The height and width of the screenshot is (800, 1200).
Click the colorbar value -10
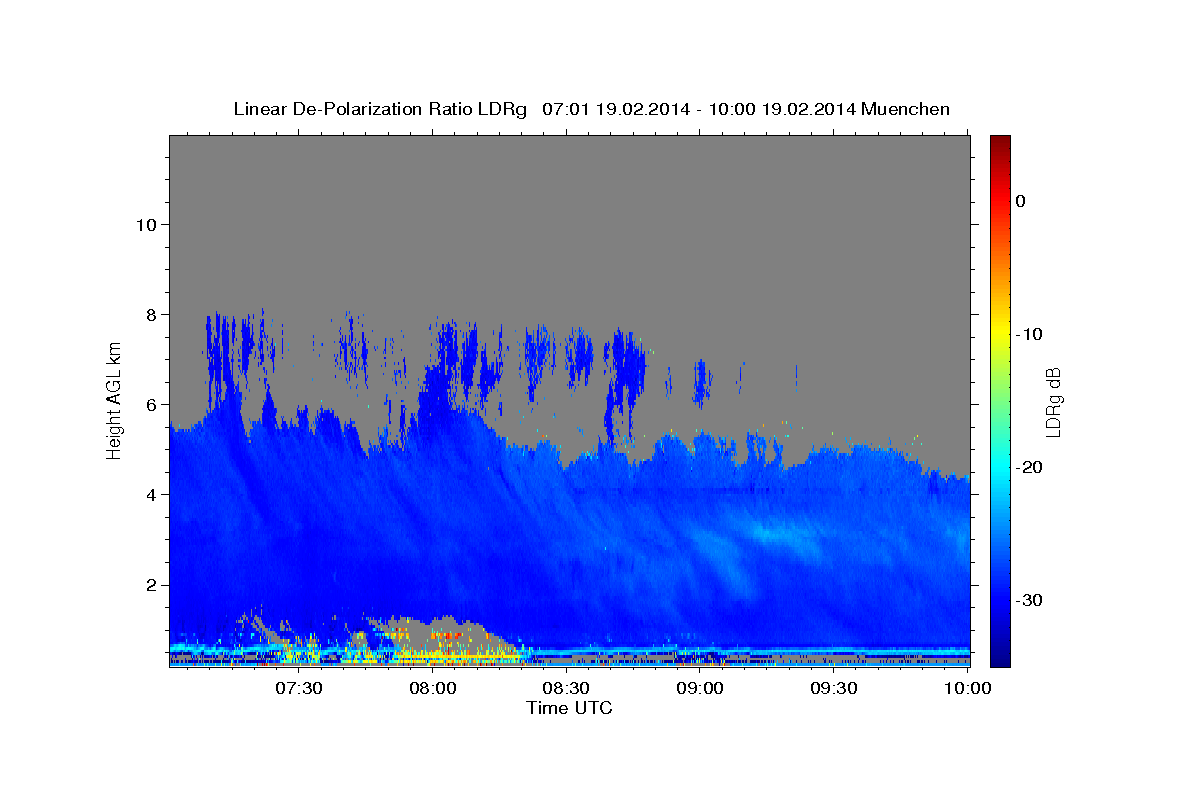coord(1030,334)
